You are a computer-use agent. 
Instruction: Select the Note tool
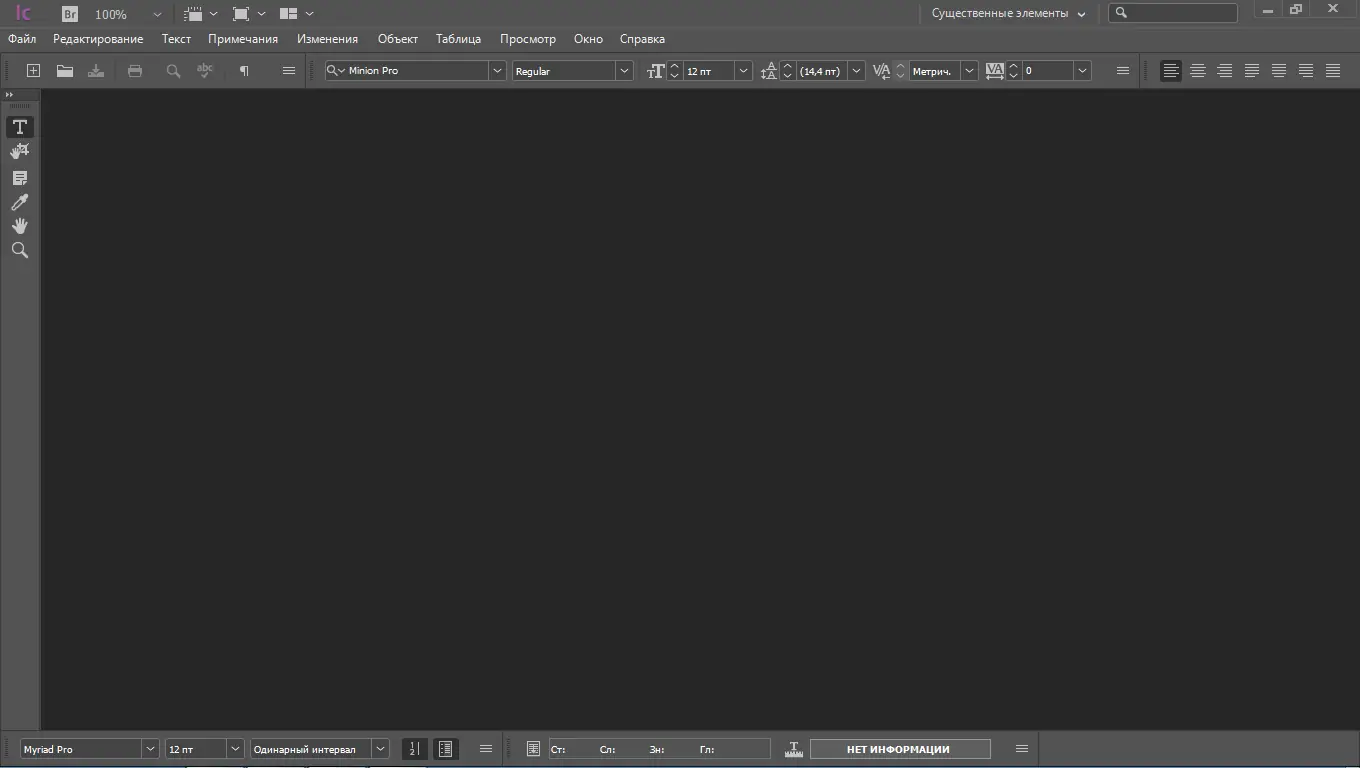pos(19,177)
